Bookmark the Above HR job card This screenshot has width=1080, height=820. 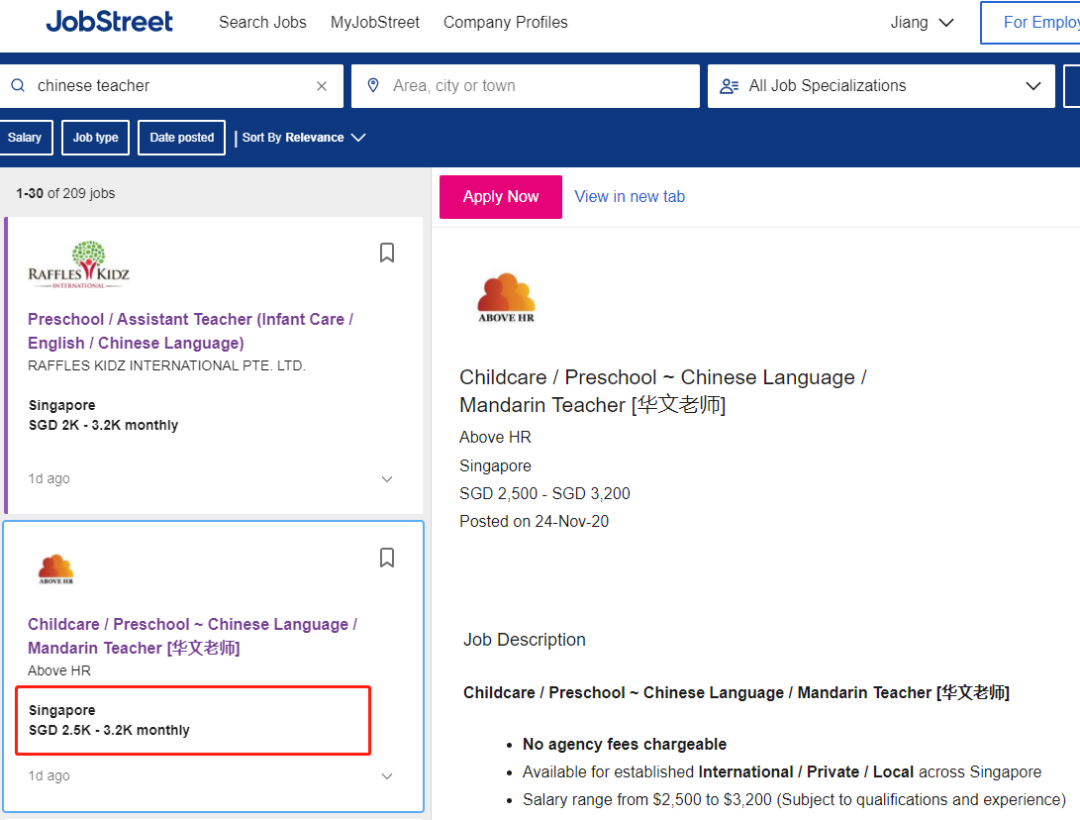(387, 558)
